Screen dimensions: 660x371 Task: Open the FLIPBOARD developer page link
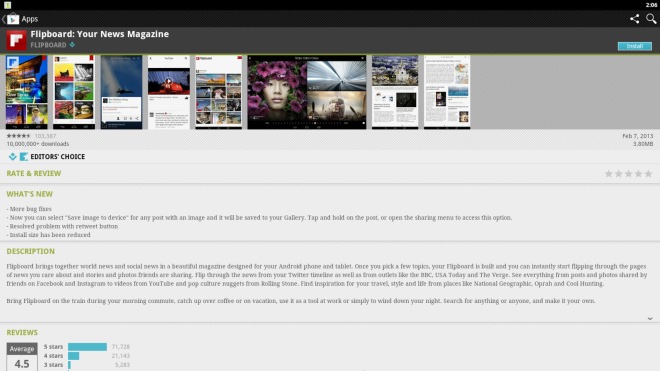point(48,45)
